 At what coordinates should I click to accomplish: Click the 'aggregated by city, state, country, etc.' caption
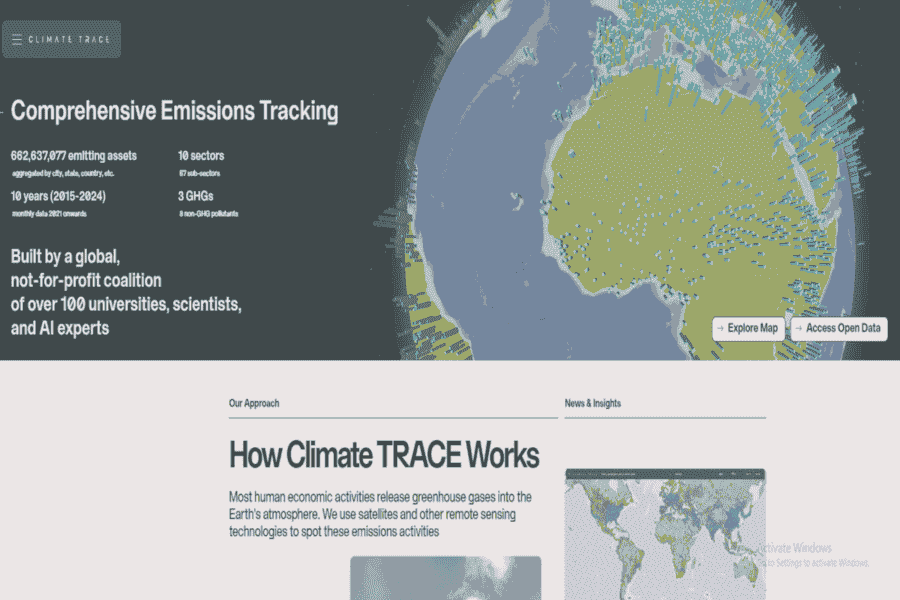(63, 173)
